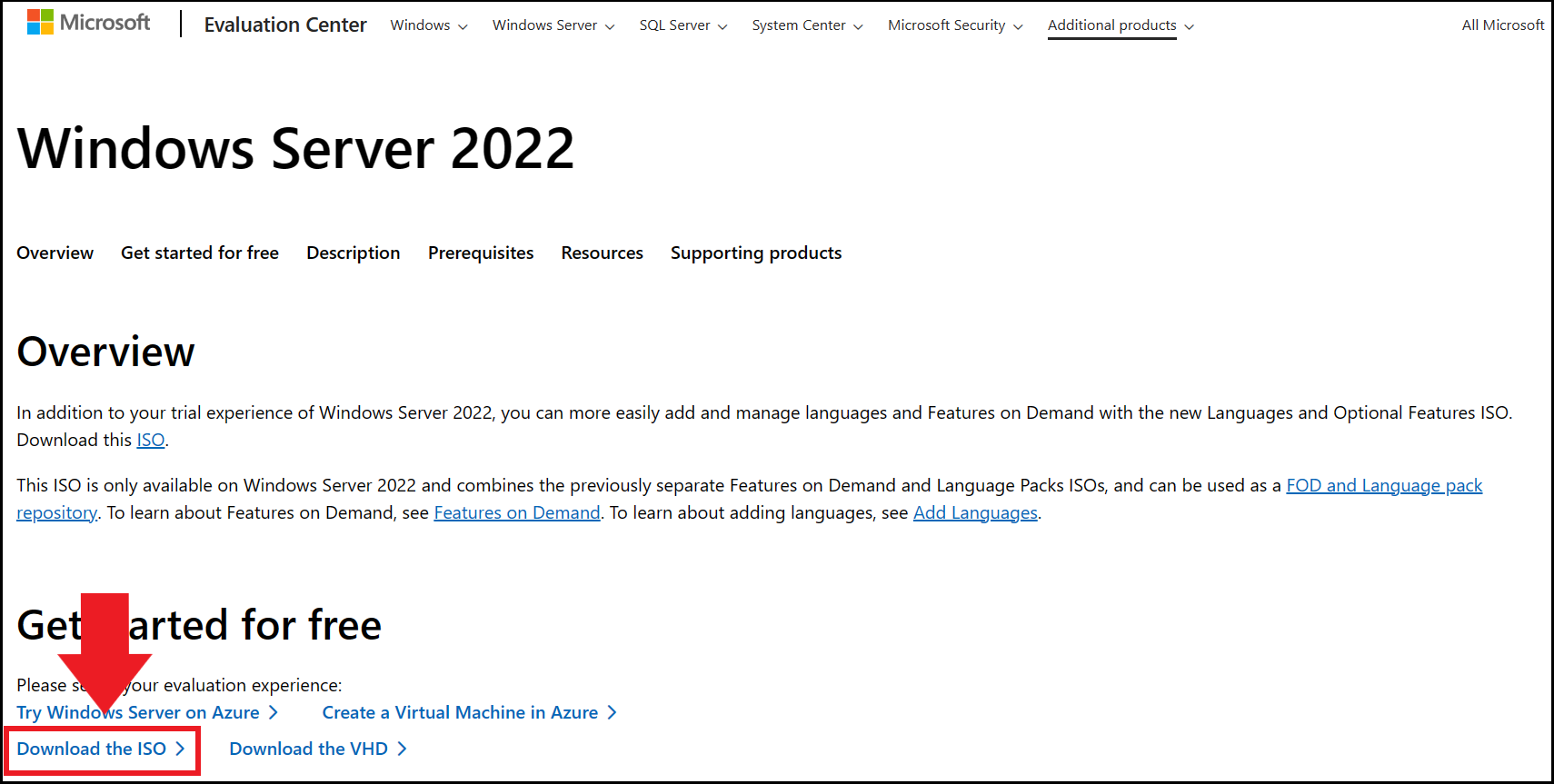Click the ISO link in Overview text
This screenshot has height=784, width=1554.
pyautogui.click(x=151, y=440)
